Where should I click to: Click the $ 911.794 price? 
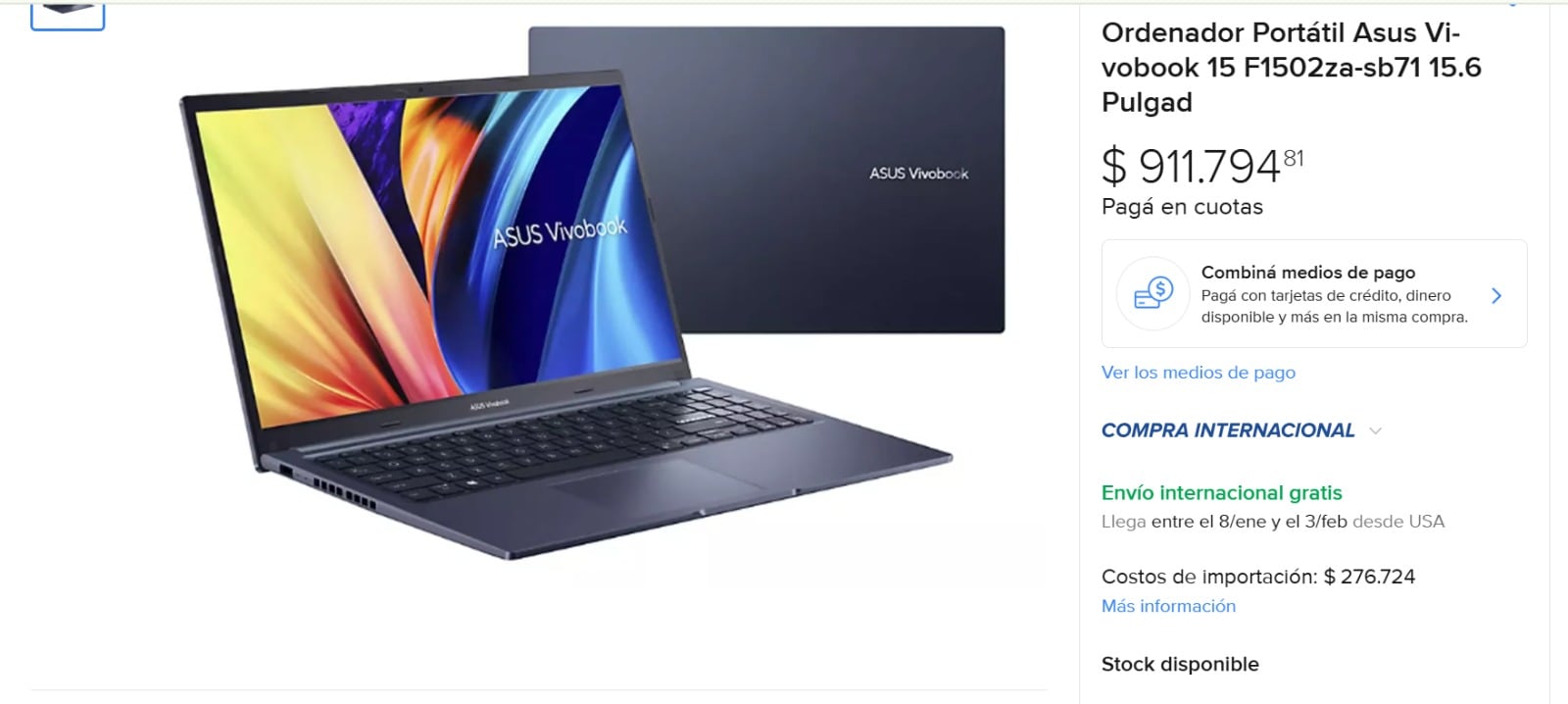click(x=1202, y=165)
